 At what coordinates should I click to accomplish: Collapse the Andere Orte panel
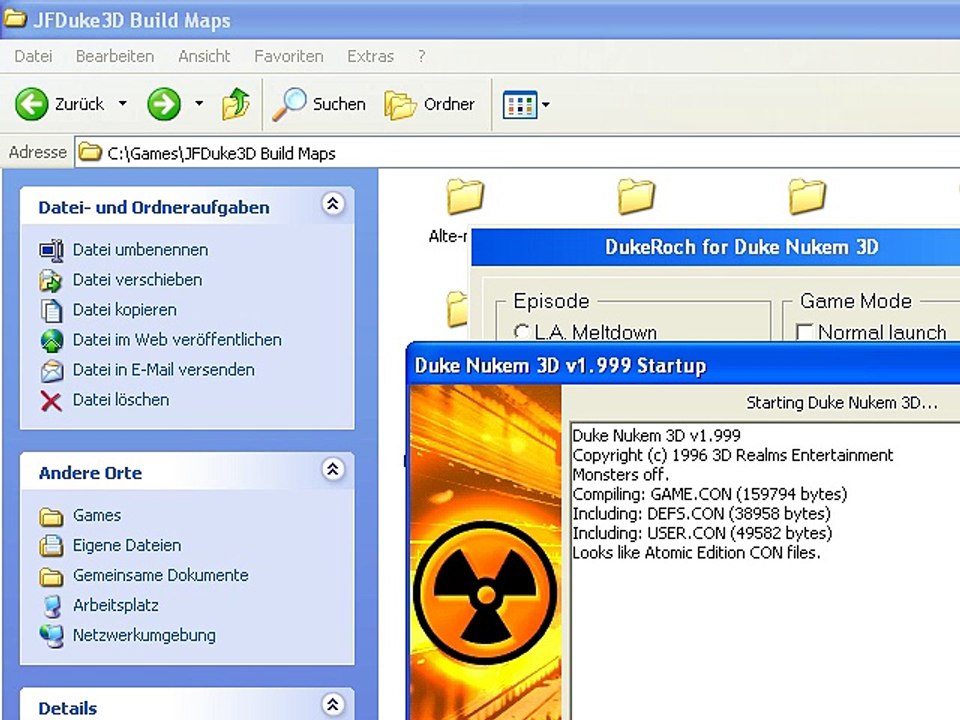(332, 470)
